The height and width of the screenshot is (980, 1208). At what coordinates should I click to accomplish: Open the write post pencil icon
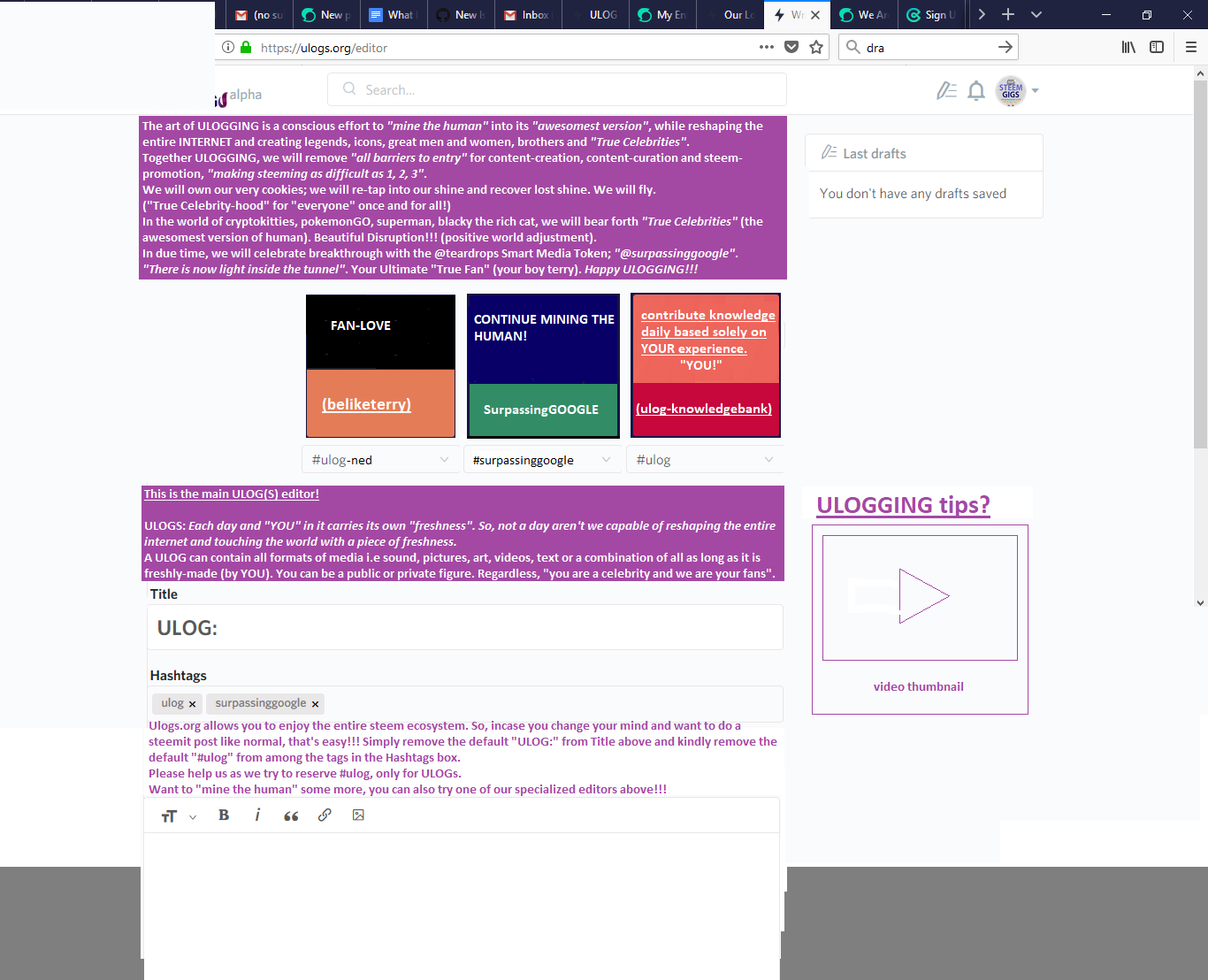click(x=946, y=90)
